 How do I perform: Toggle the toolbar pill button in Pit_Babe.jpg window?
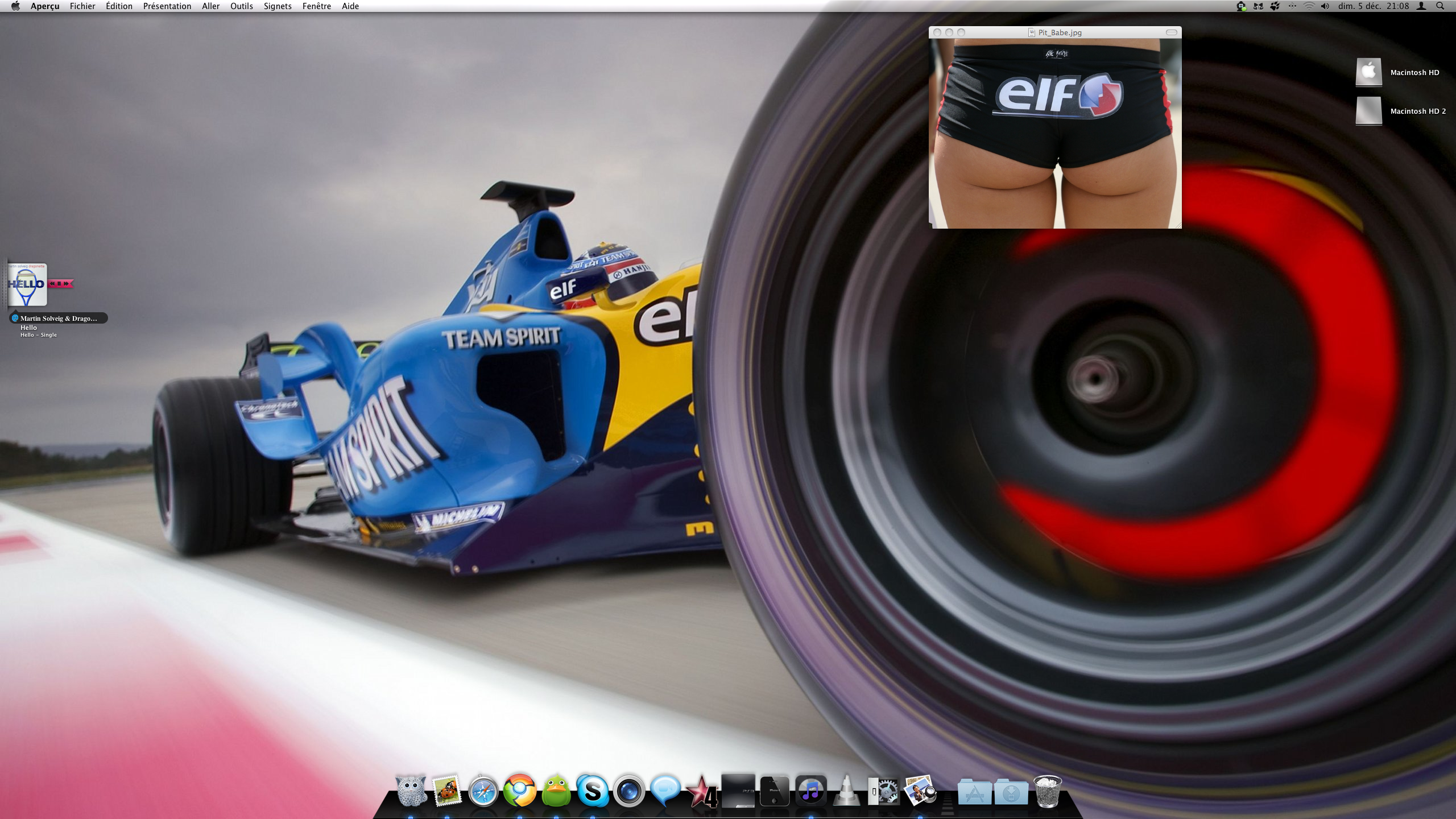point(1171,32)
